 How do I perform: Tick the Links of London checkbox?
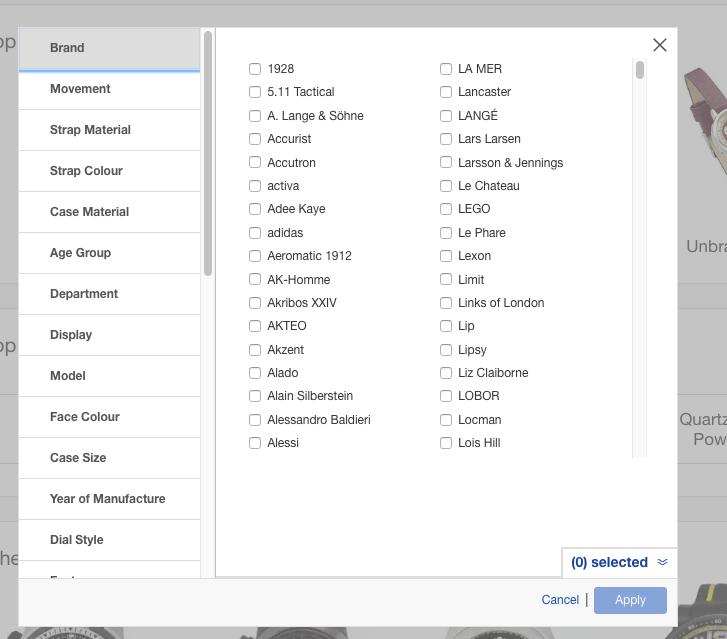446,303
